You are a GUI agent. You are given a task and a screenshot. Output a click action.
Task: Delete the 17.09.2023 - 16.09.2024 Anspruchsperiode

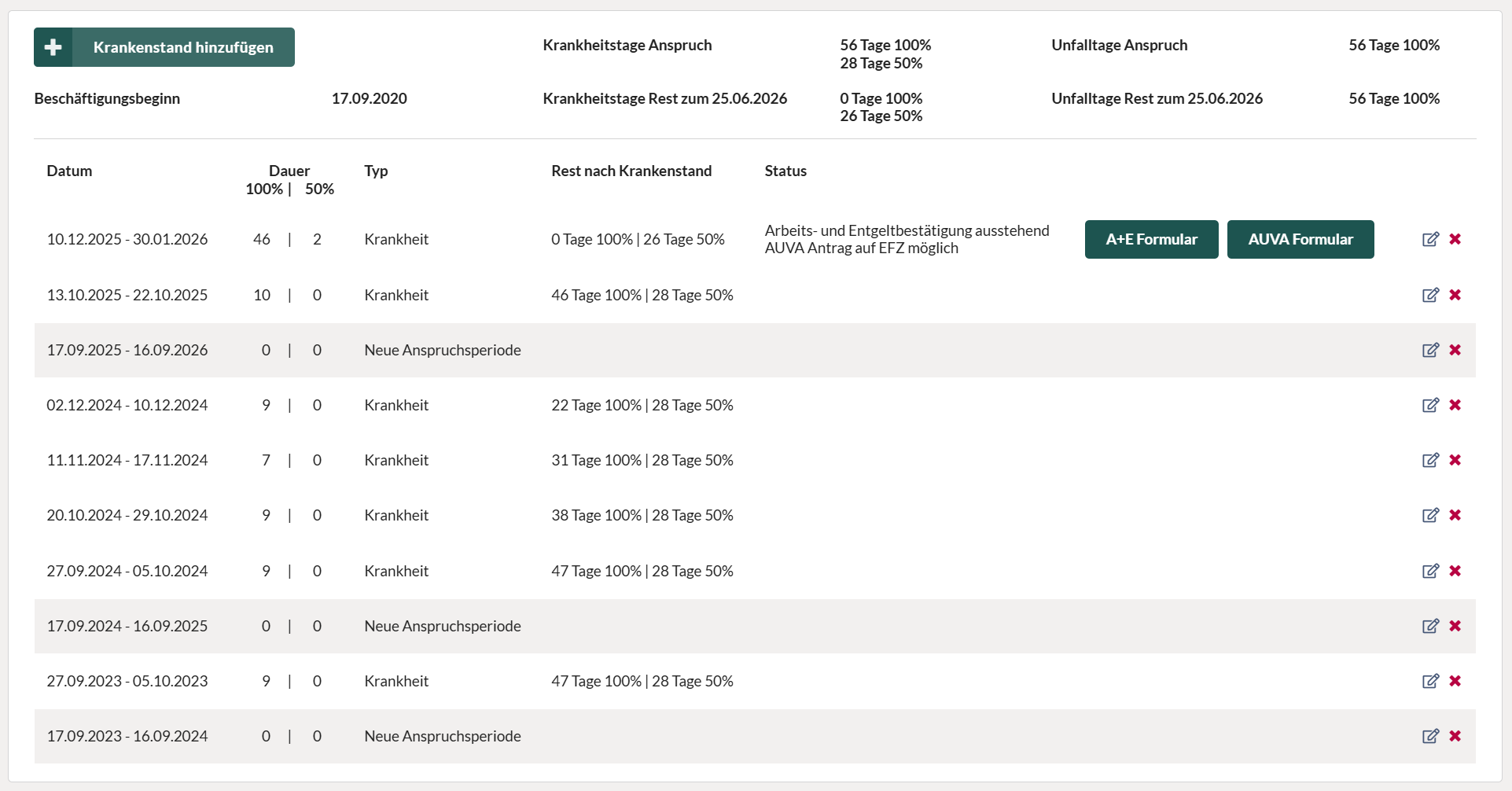point(1455,736)
